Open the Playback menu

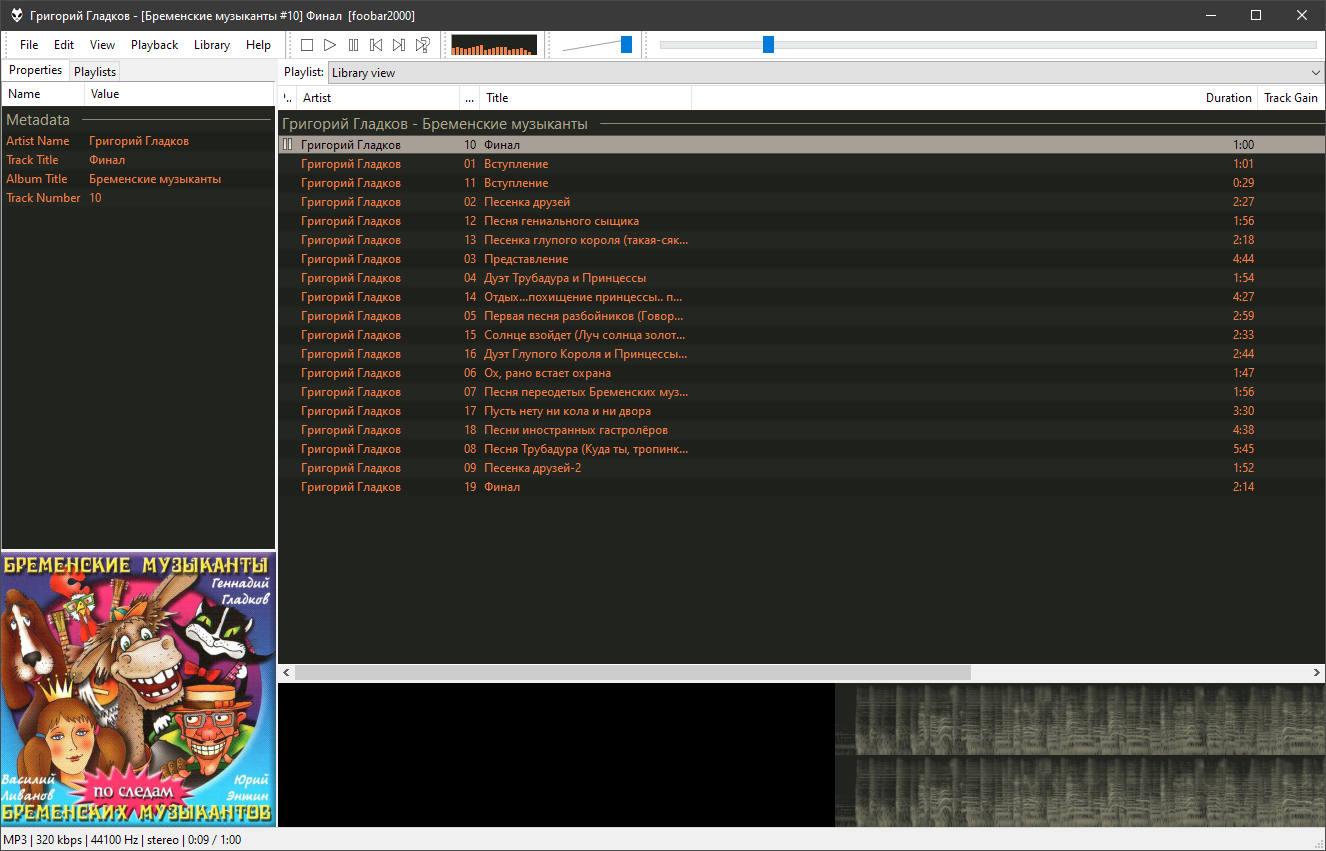[x=154, y=45]
